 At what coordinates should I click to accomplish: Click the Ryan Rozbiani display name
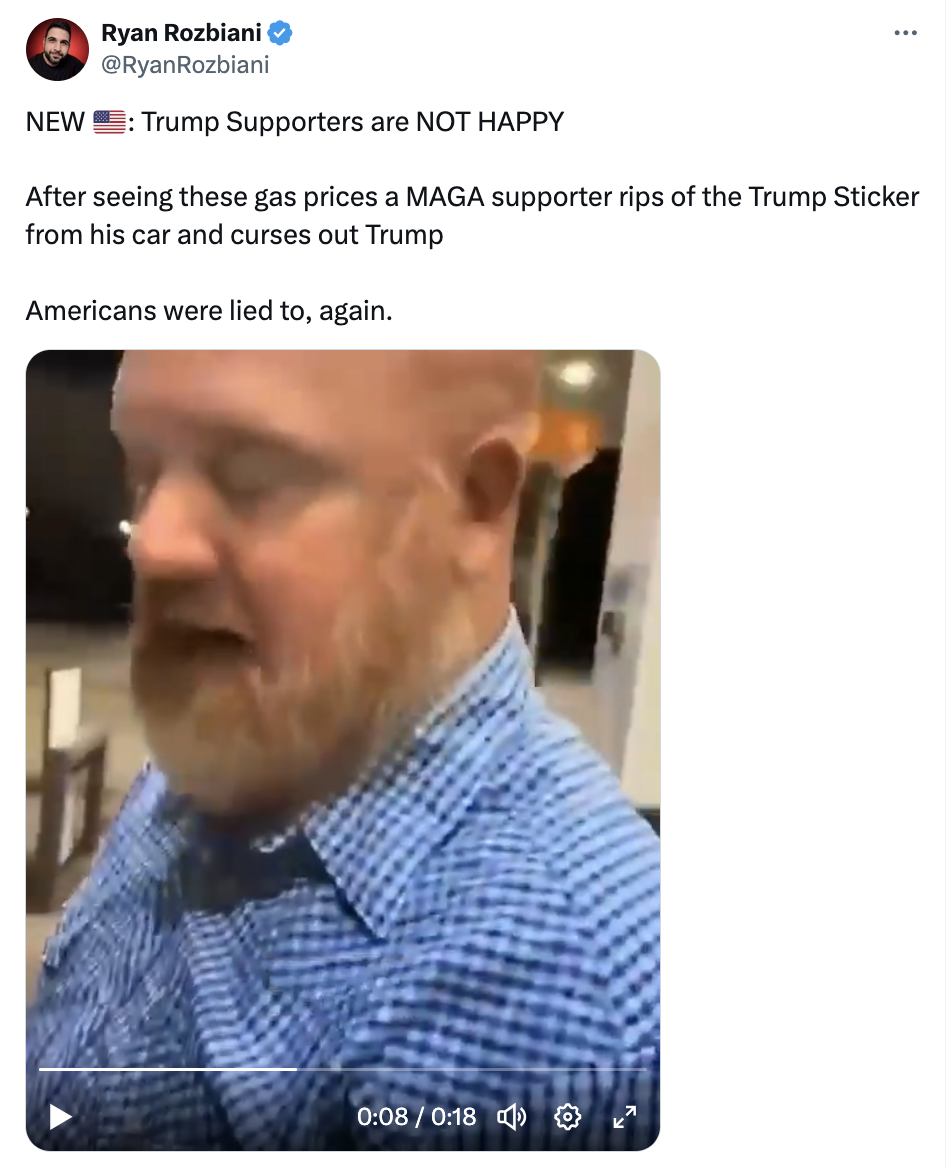coord(181,33)
